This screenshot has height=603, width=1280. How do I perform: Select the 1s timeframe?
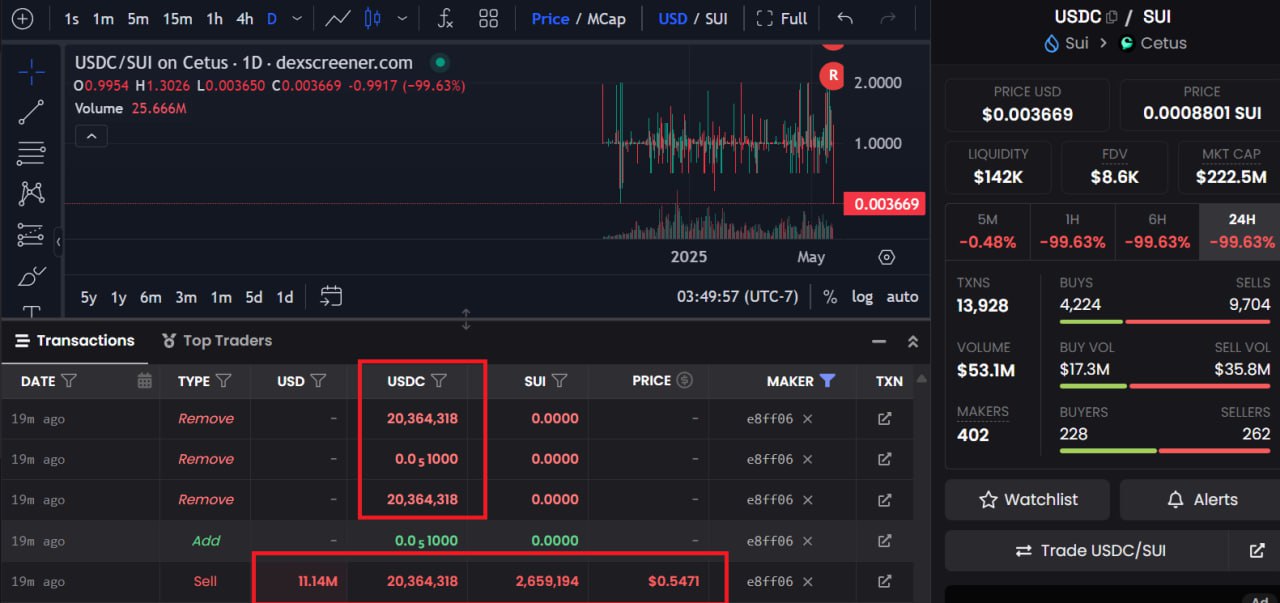coord(71,18)
